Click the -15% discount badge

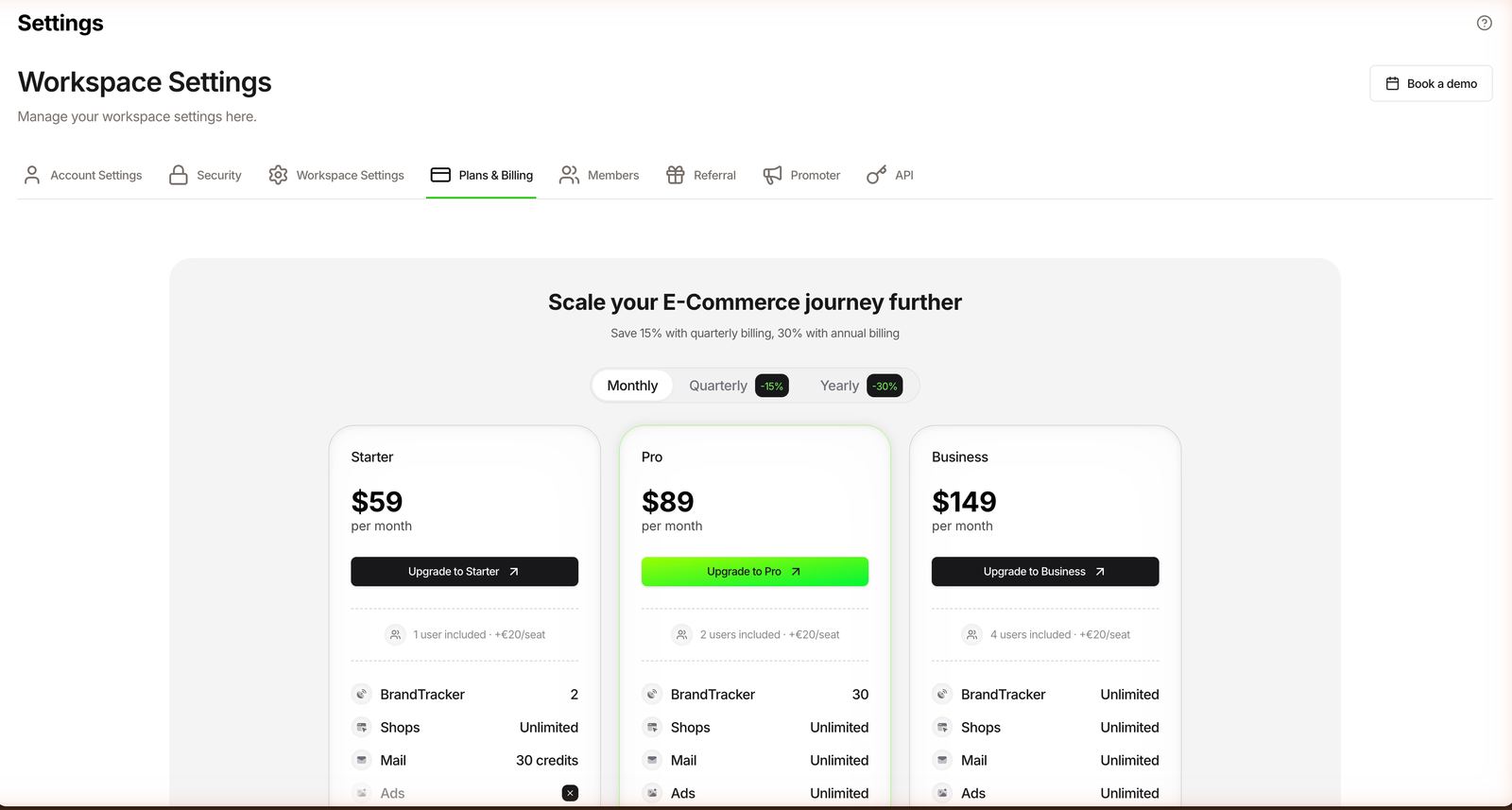772,386
